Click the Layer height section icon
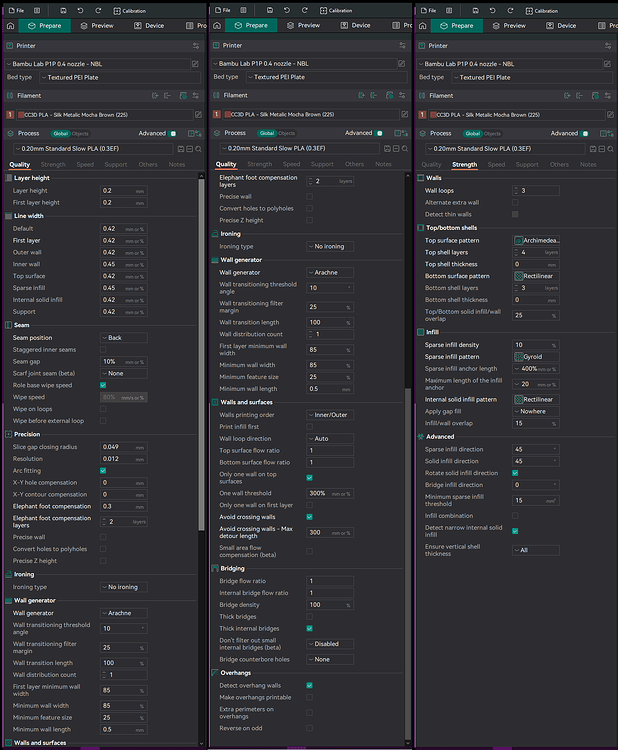 (x=9, y=178)
